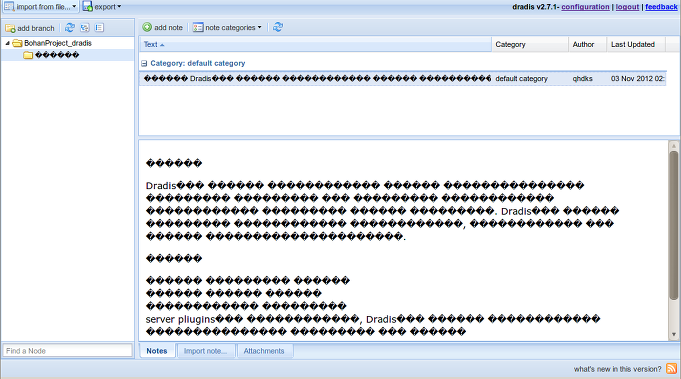Click the note preview scrollbar thumb
The image size is (681, 379).
tap(674, 226)
